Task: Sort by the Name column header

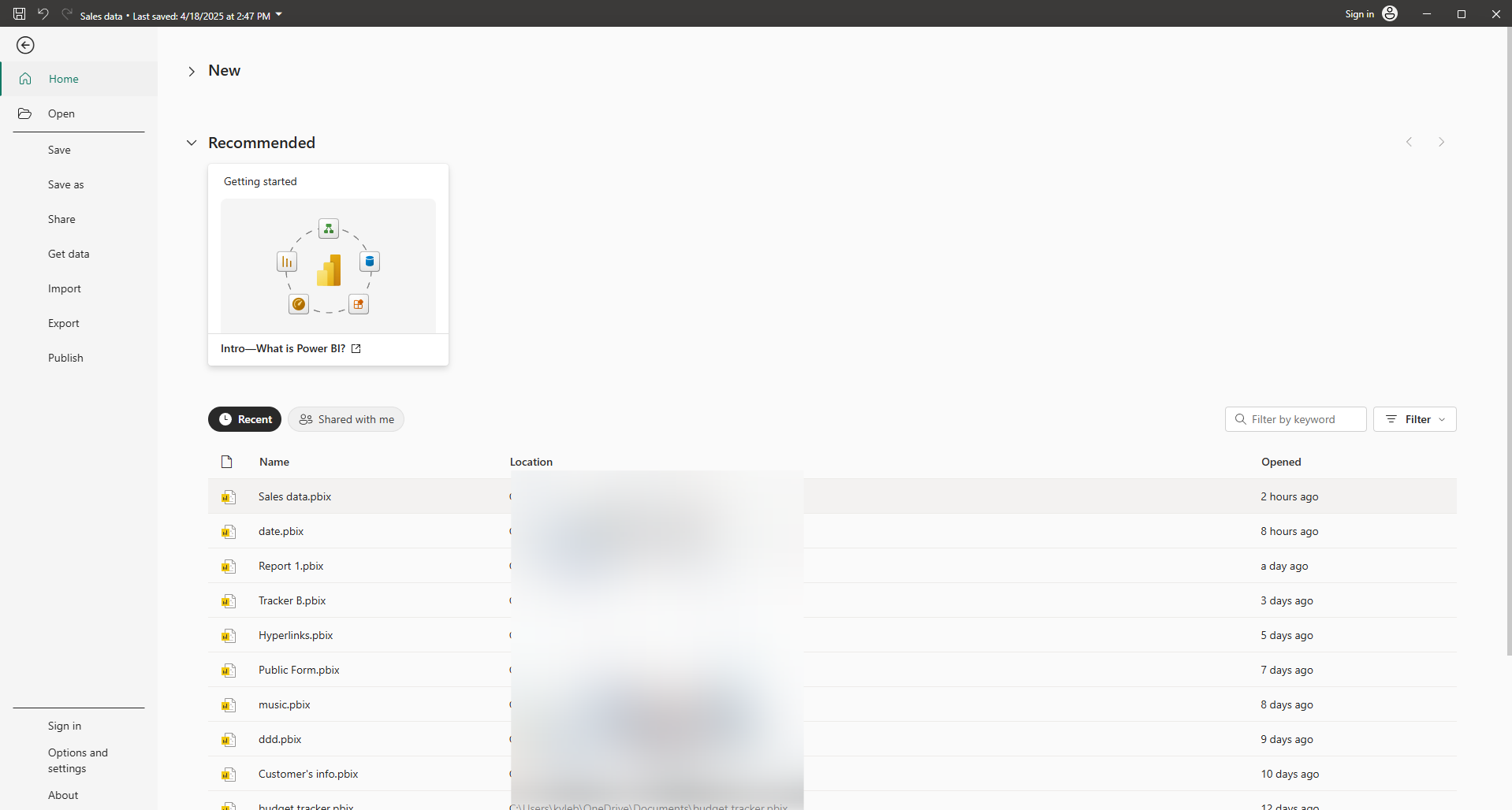Action: coord(274,462)
